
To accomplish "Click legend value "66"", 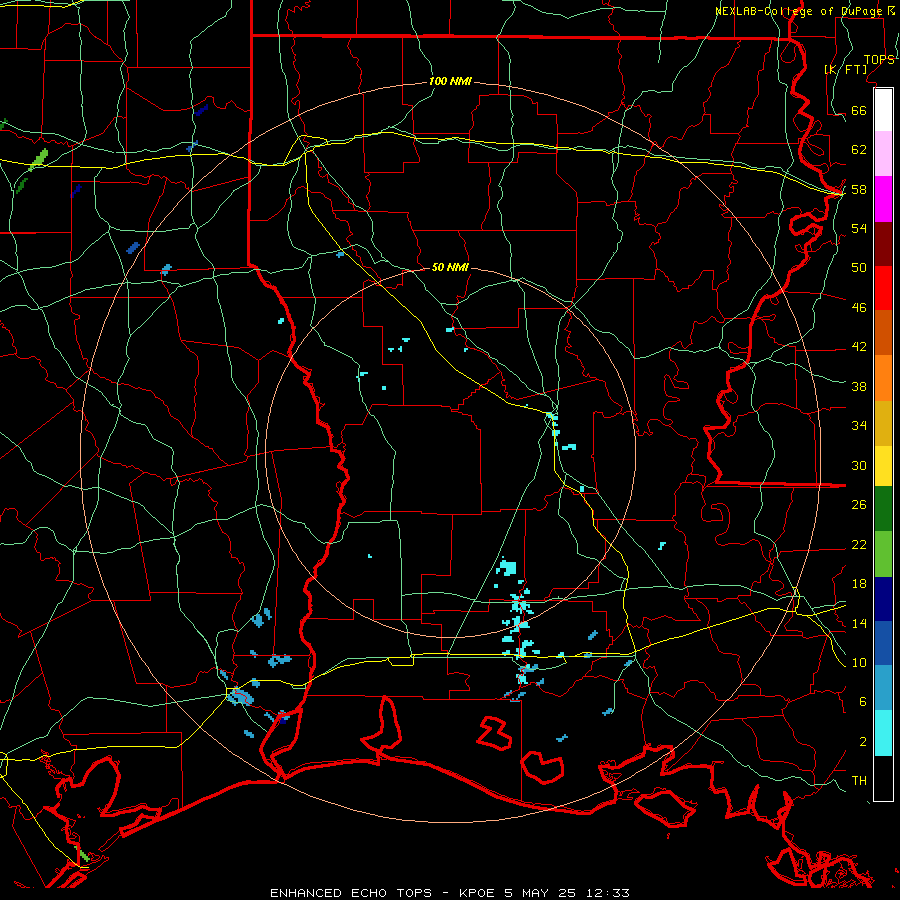I will 859,110.
